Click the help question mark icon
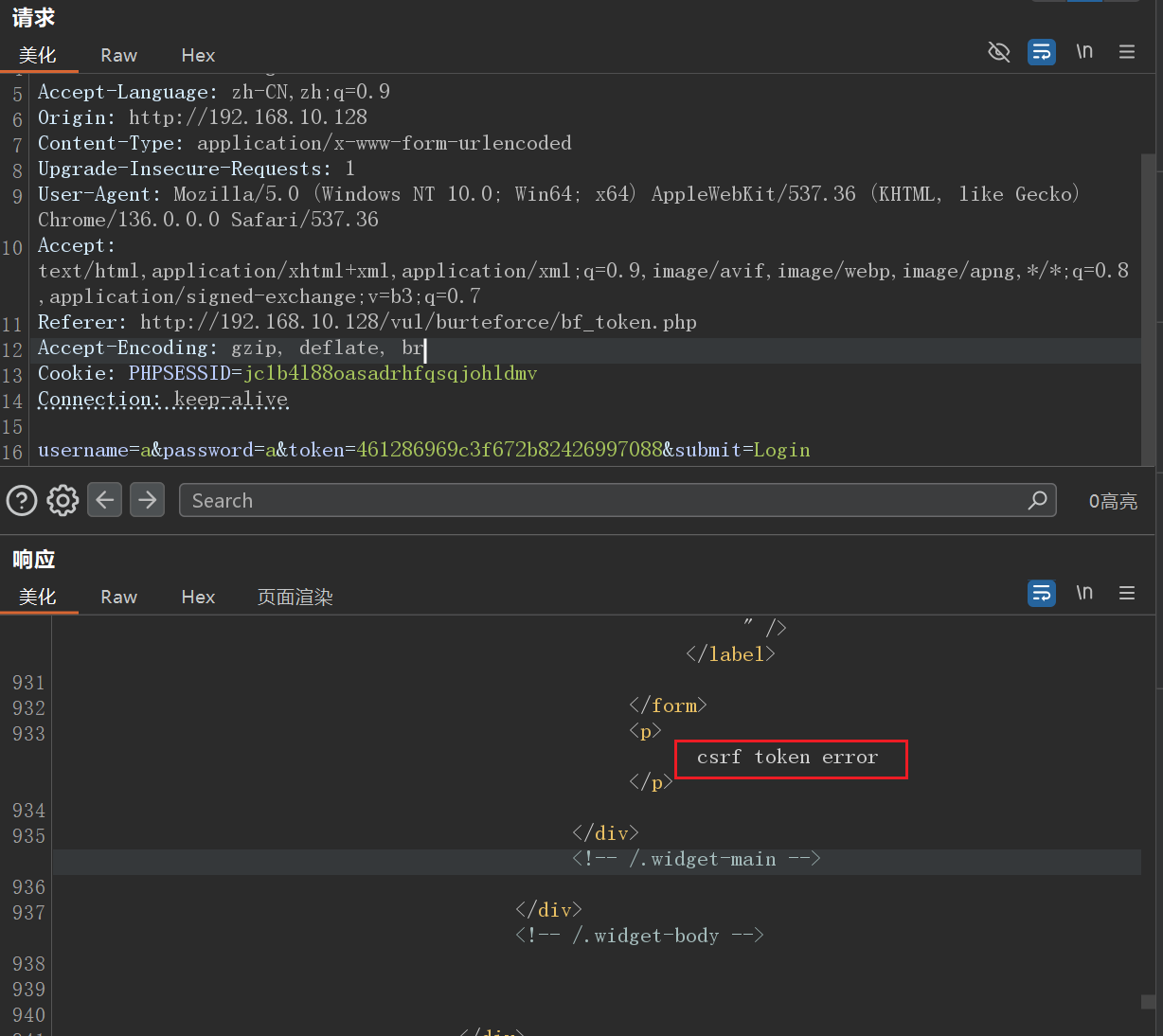Image resolution: width=1163 pixels, height=1036 pixels. pyautogui.click(x=22, y=500)
